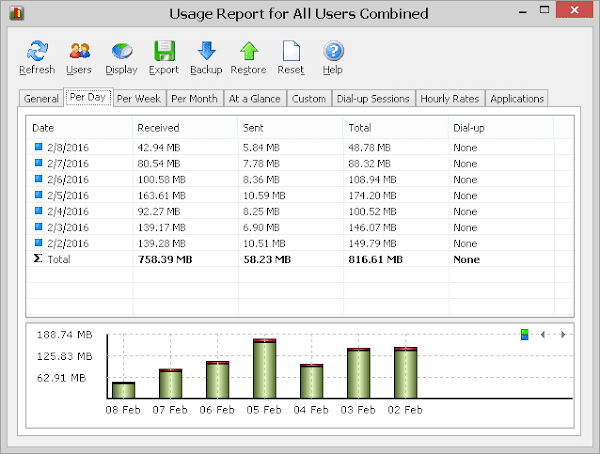
Task: Click the Sigma icon in Total row
Action: coord(38,258)
